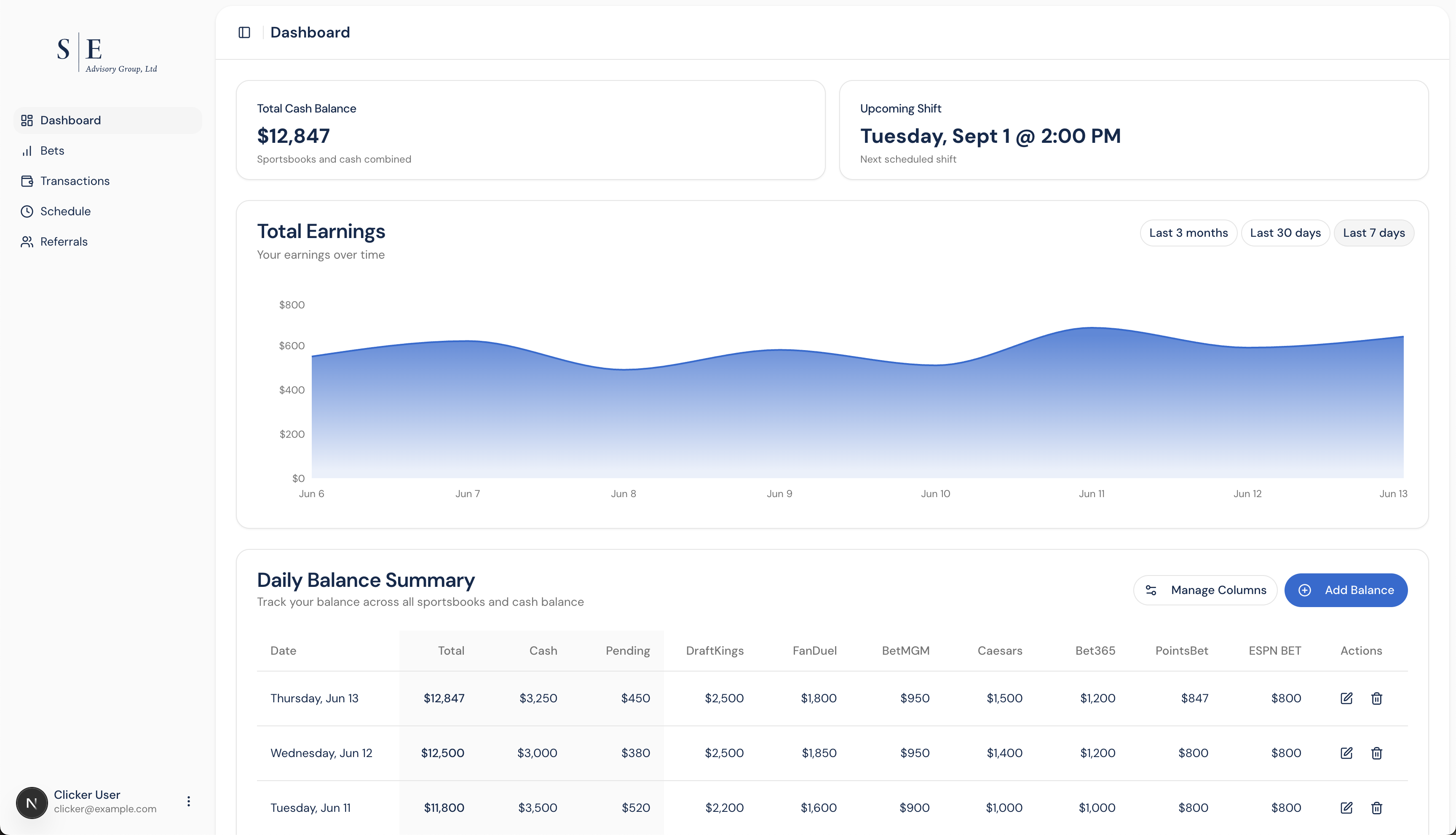Enable the Last 30 days filter
This screenshot has width=1456, height=835.
click(x=1285, y=233)
